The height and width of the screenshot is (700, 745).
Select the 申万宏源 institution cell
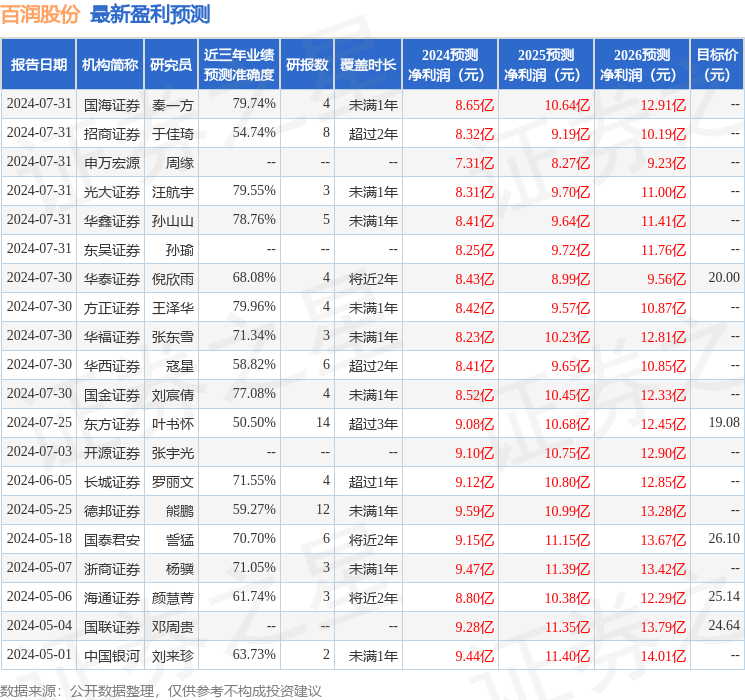click(112, 163)
